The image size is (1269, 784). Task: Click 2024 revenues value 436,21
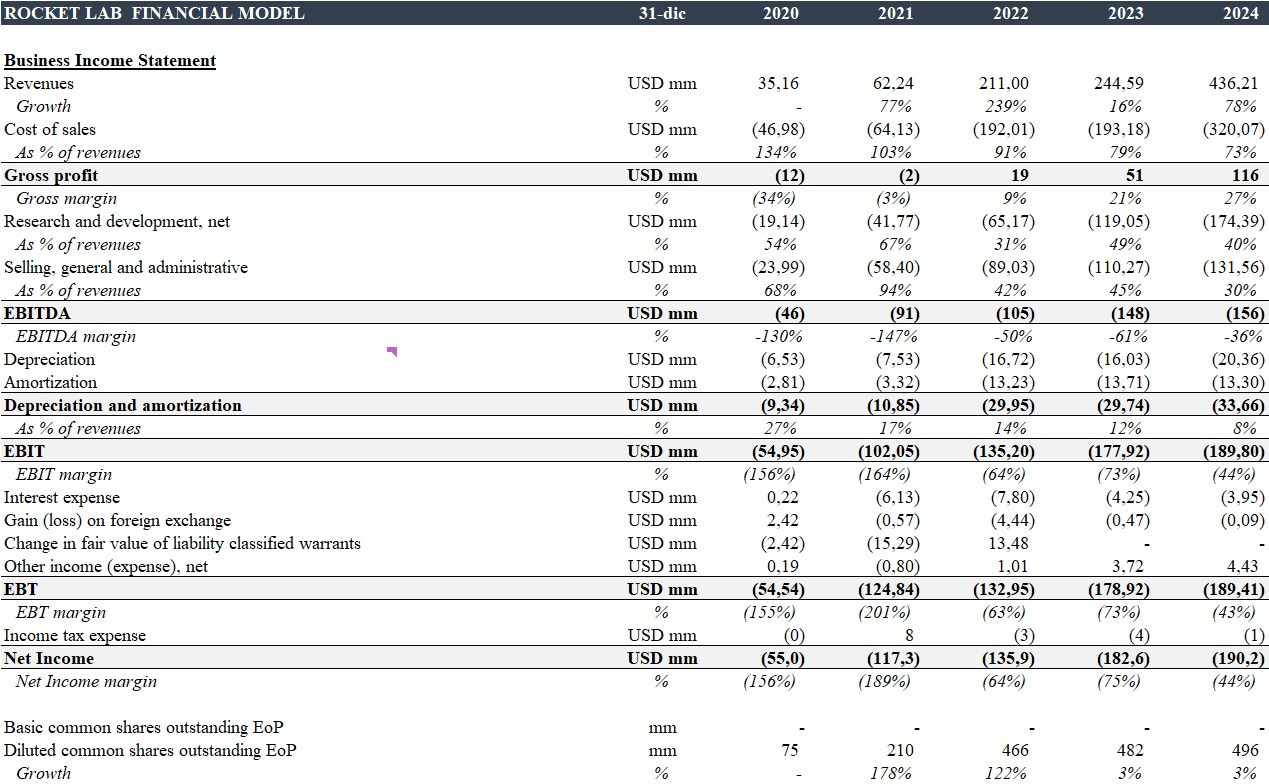point(1235,84)
